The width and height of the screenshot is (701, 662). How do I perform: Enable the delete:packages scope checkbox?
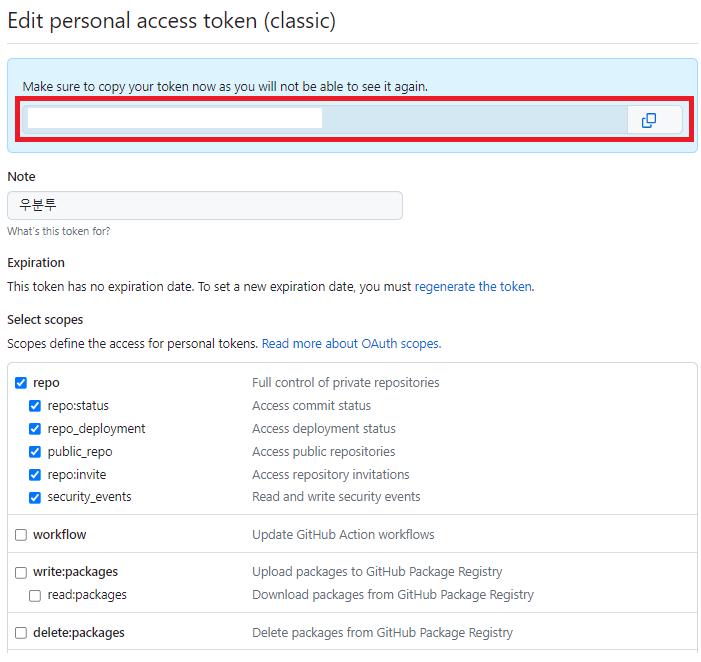(x=21, y=633)
